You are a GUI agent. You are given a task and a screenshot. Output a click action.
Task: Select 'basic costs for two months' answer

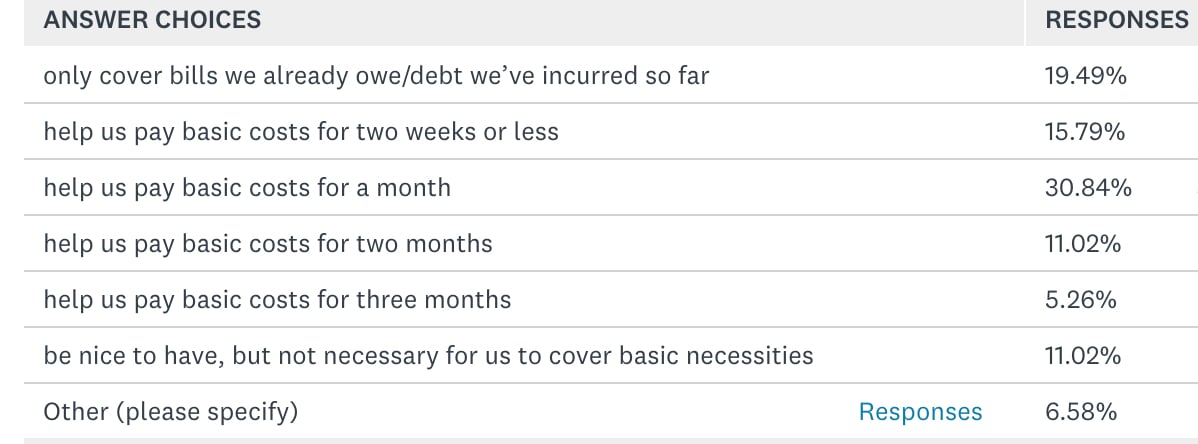(x=268, y=243)
